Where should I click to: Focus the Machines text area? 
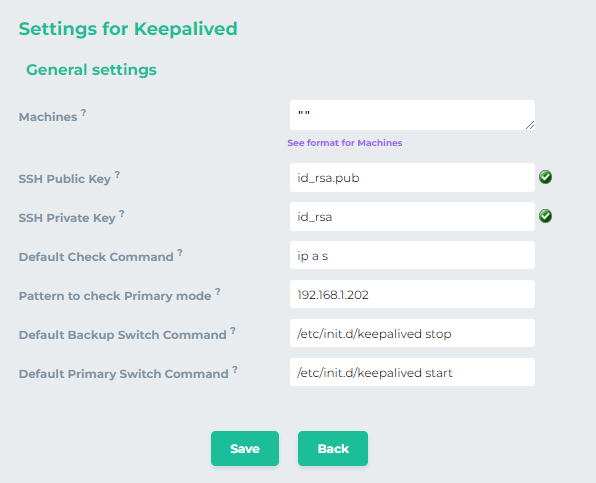click(412, 115)
